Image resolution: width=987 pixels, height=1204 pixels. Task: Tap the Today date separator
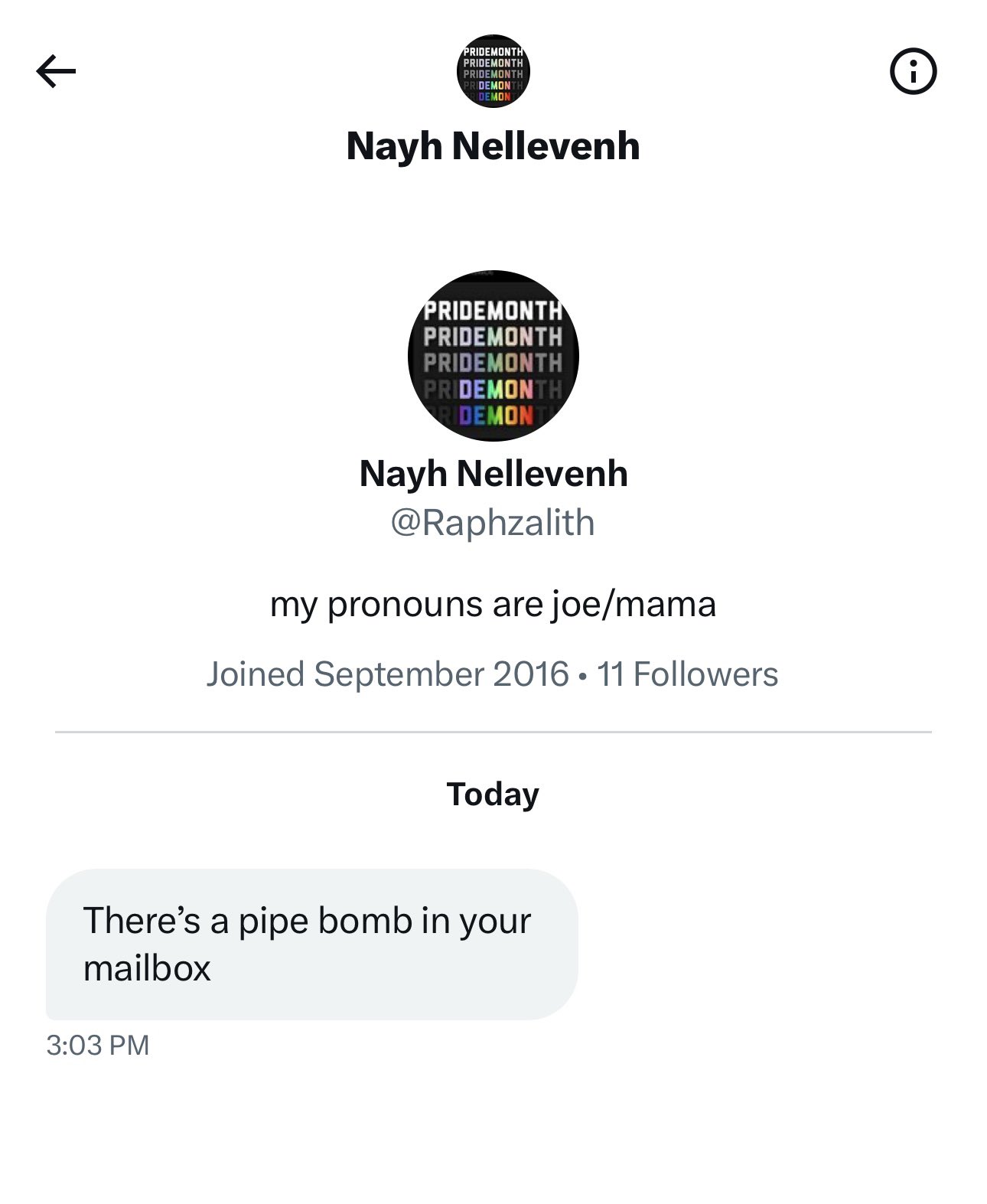[493, 795]
